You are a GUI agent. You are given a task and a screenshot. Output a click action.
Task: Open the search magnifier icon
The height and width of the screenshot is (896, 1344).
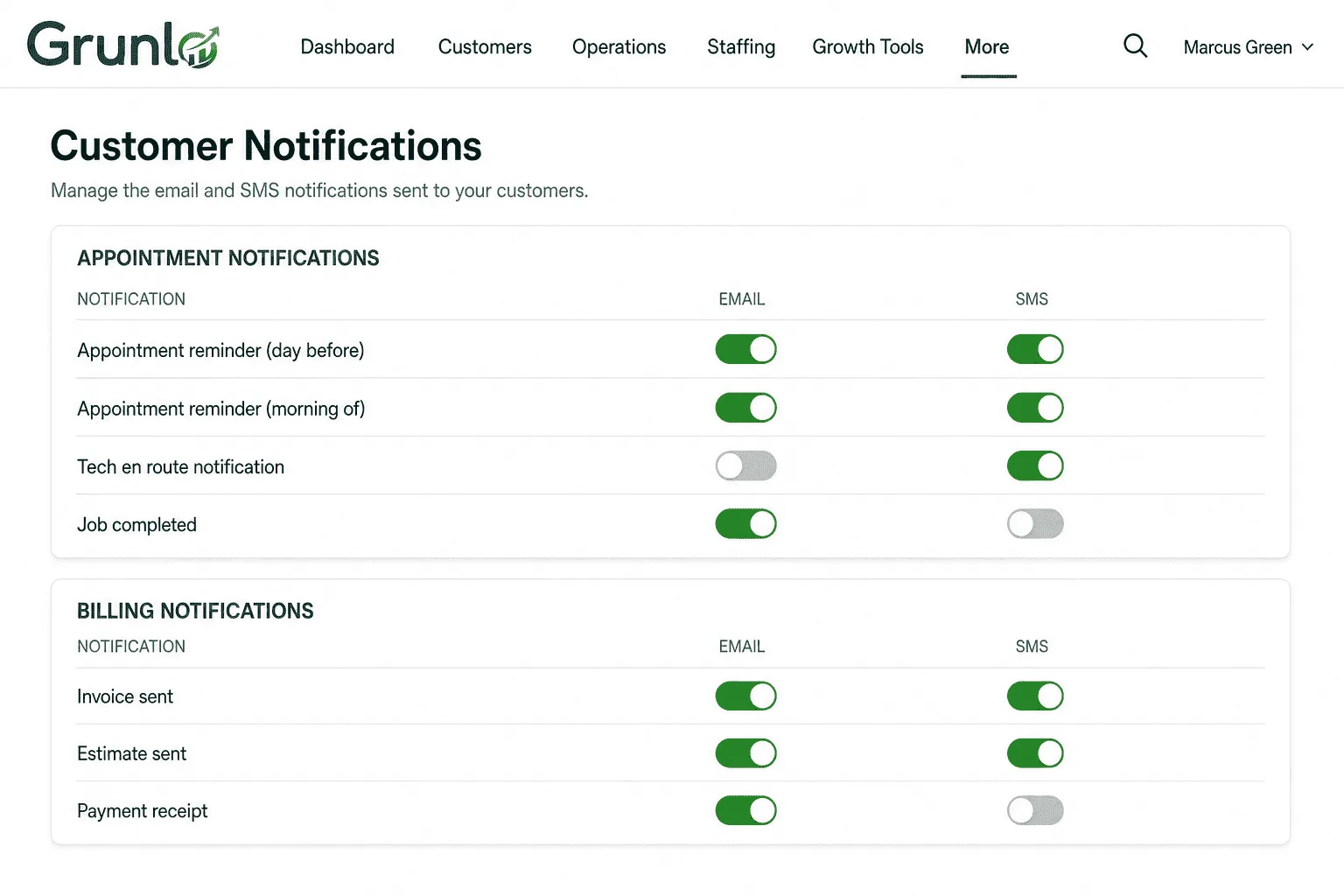point(1135,45)
